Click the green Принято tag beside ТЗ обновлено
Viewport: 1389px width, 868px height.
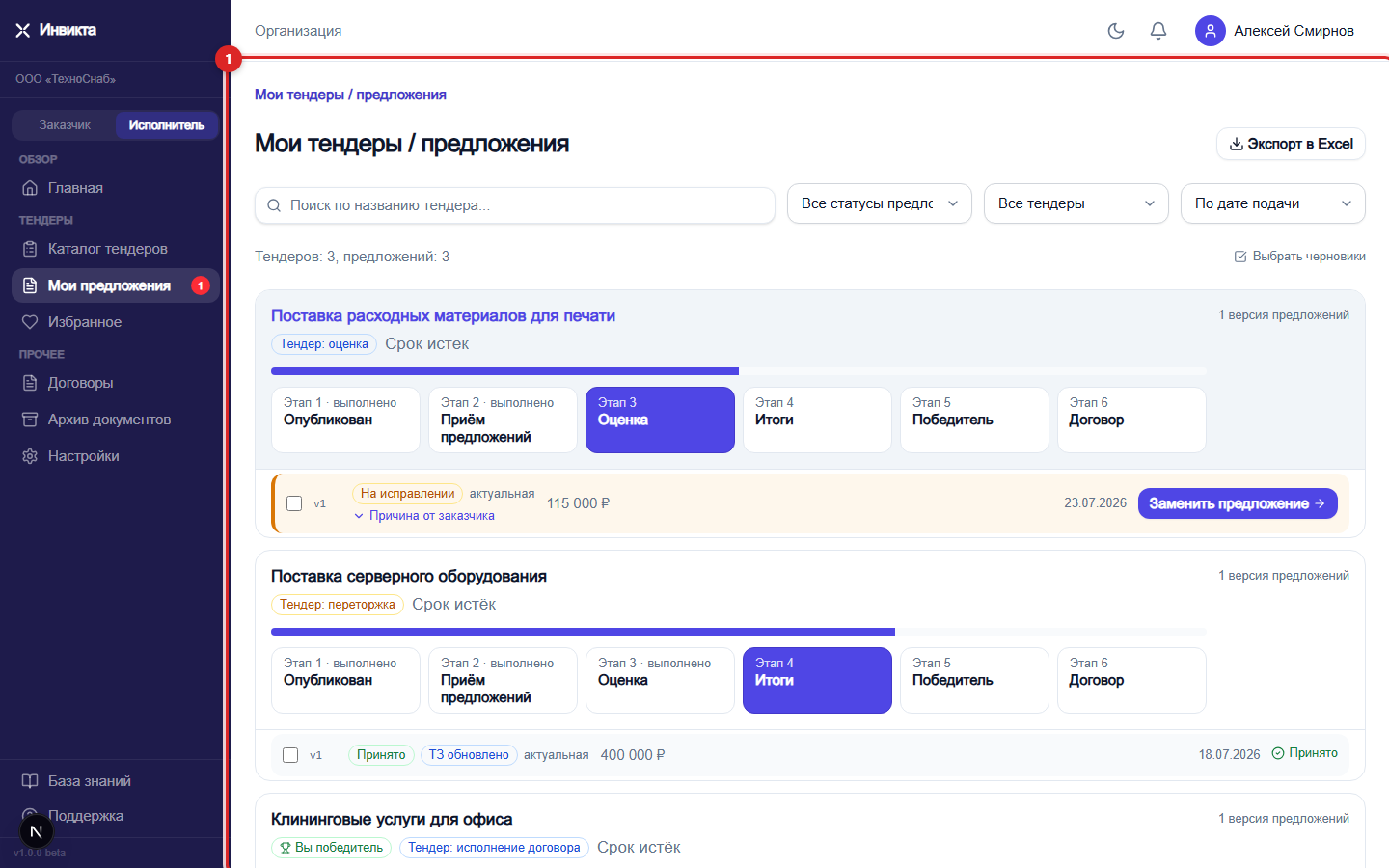tap(381, 755)
